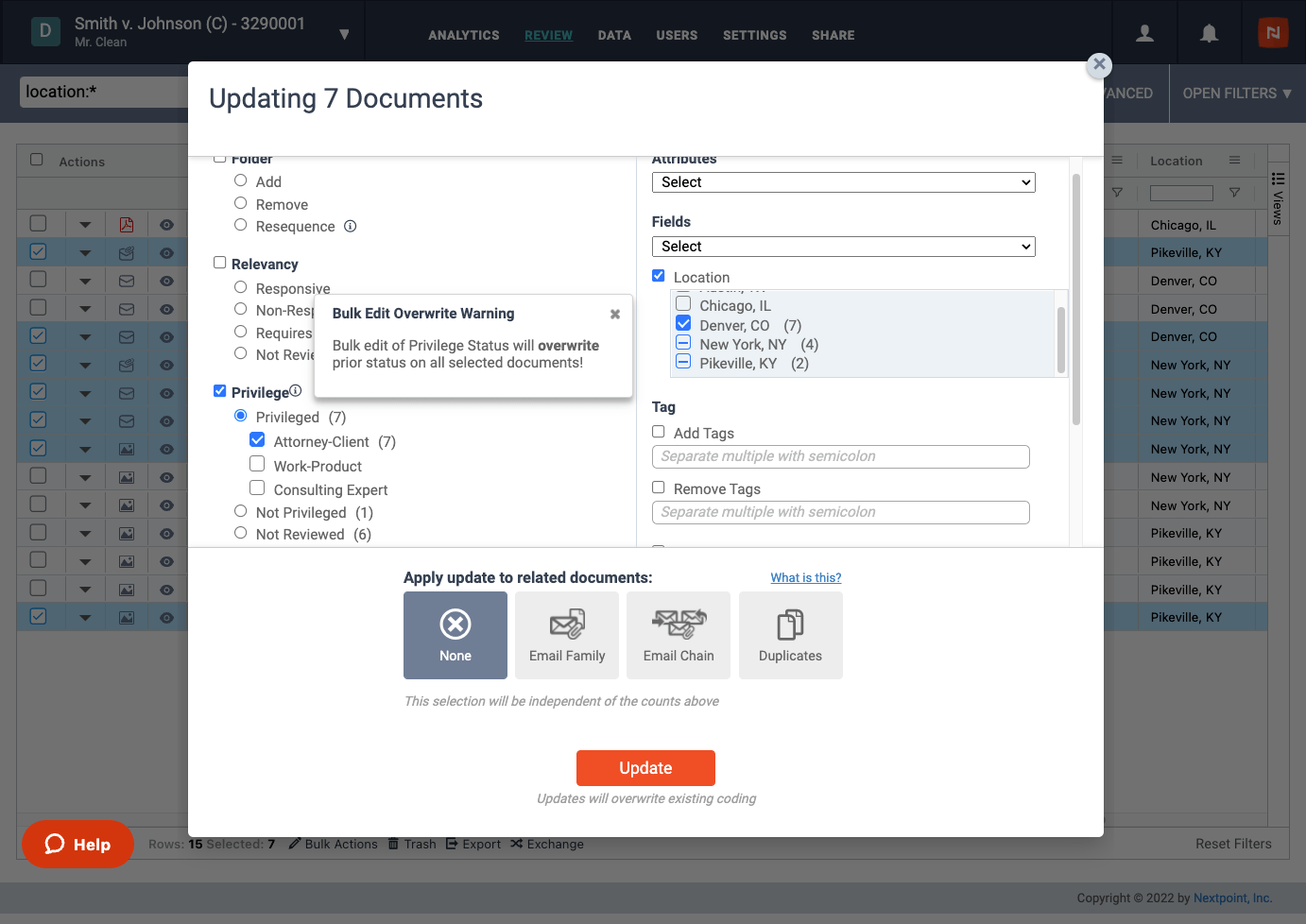Choose the Email Chain option
Viewport: 1306px width, 924px height.
679,635
